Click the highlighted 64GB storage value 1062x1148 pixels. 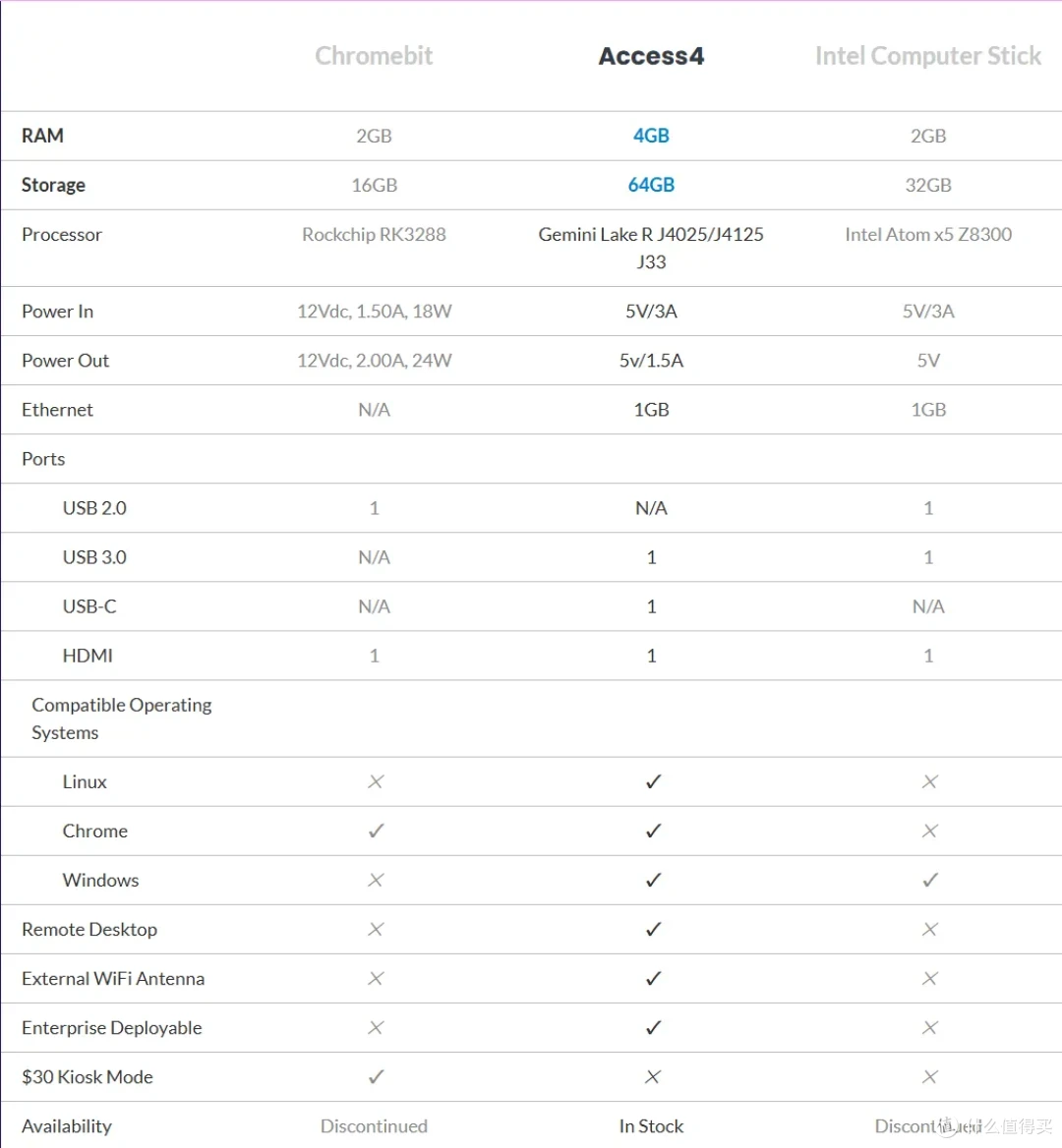coord(651,185)
